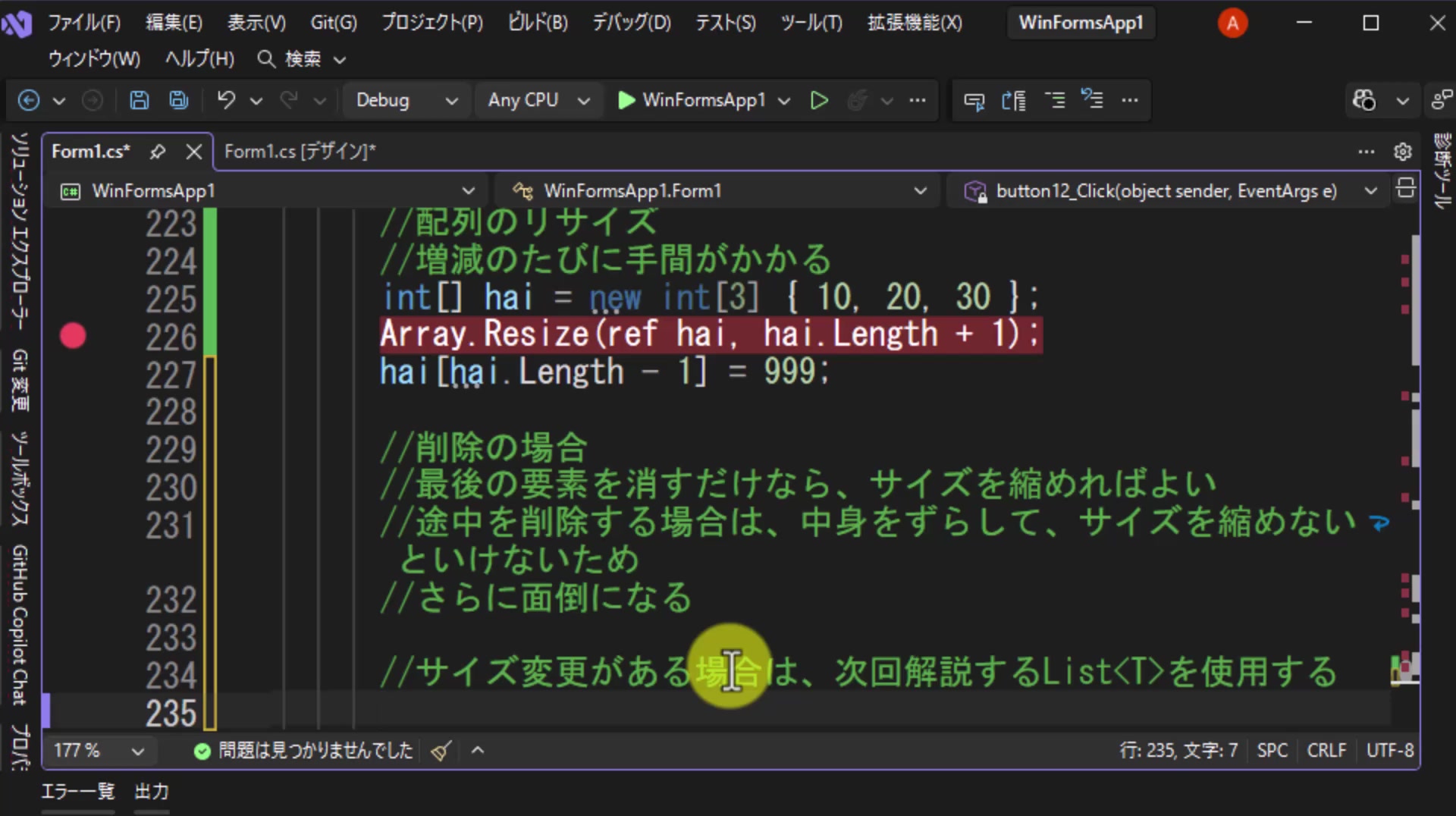Split the editor with the split icon
The image size is (1456, 816).
[1405, 187]
